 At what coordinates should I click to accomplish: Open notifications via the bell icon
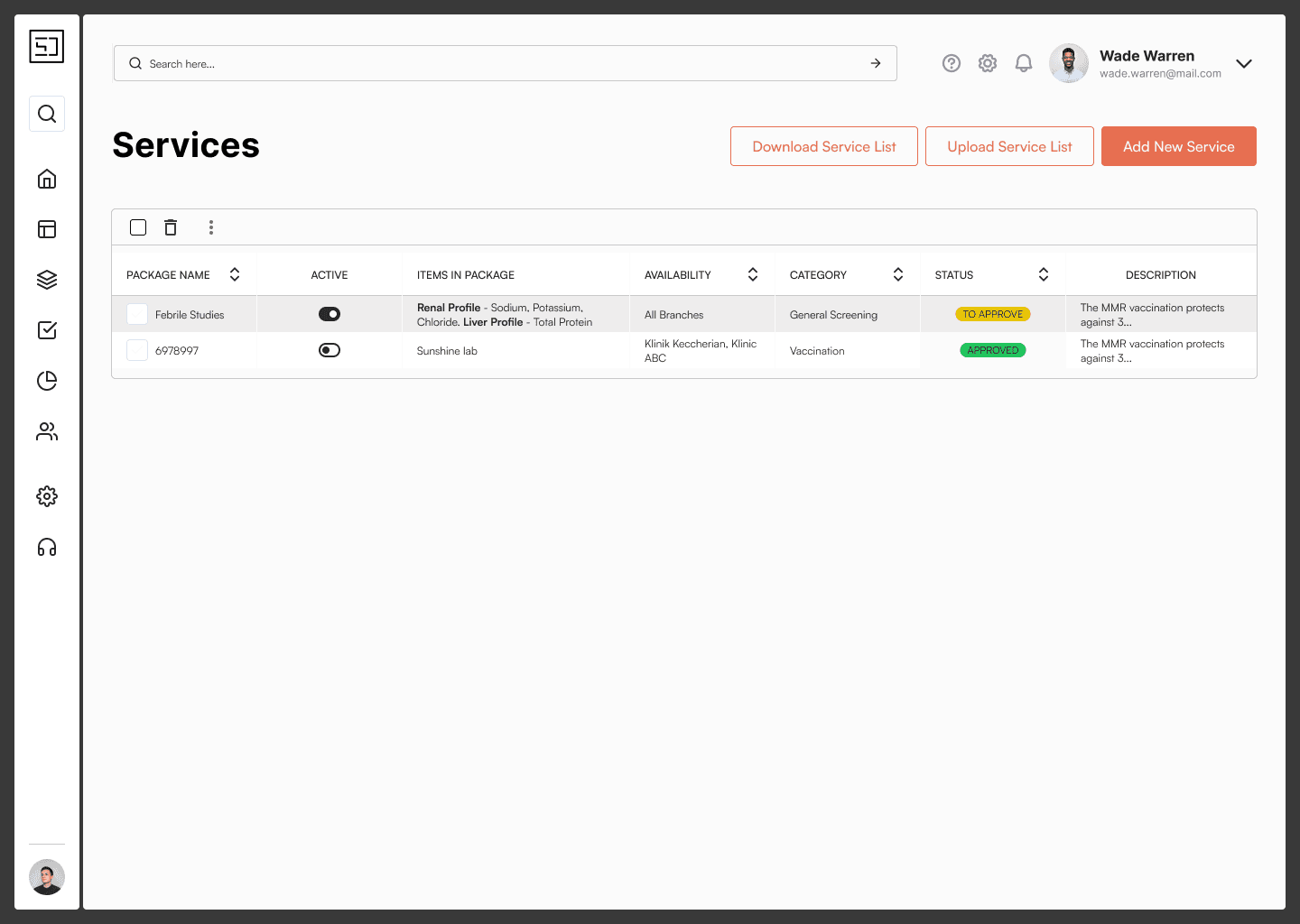[x=1023, y=63]
